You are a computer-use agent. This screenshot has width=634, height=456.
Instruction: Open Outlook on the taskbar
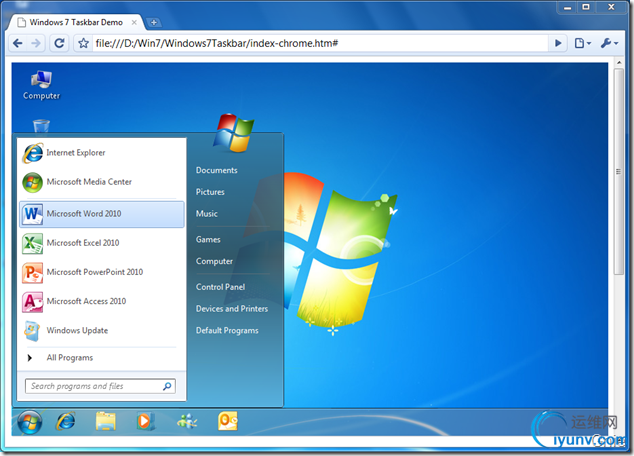click(x=228, y=421)
